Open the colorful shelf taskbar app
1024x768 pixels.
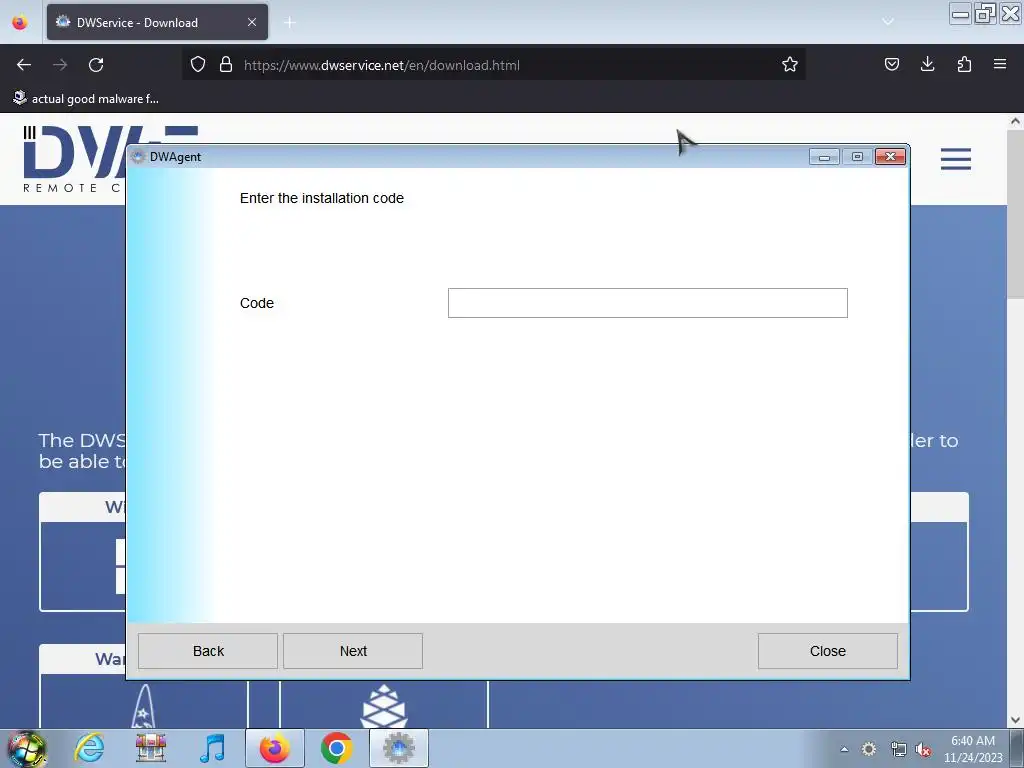tap(151, 748)
